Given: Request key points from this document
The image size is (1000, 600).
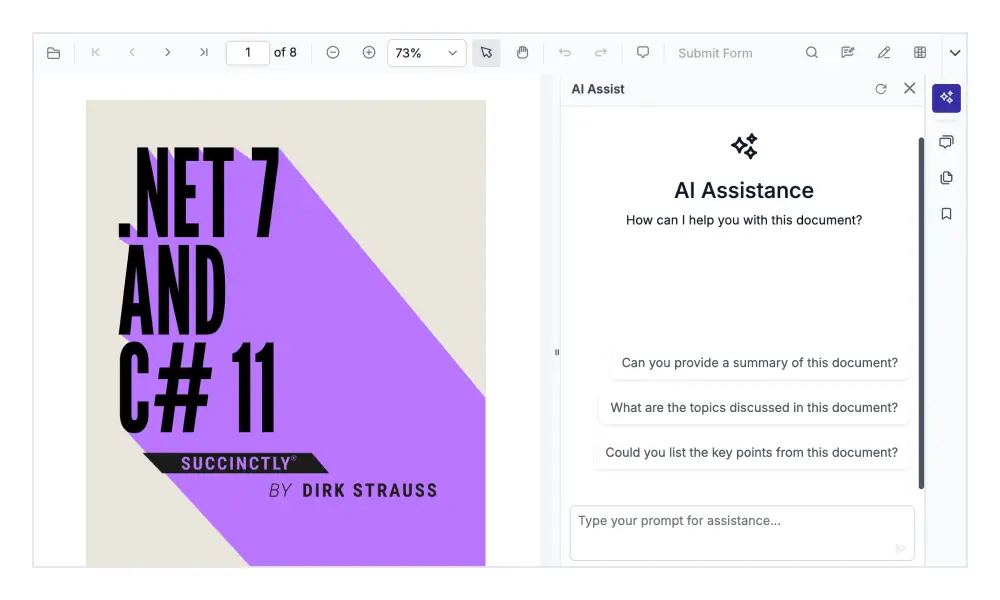Looking at the screenshot, I should coord(752,452).
